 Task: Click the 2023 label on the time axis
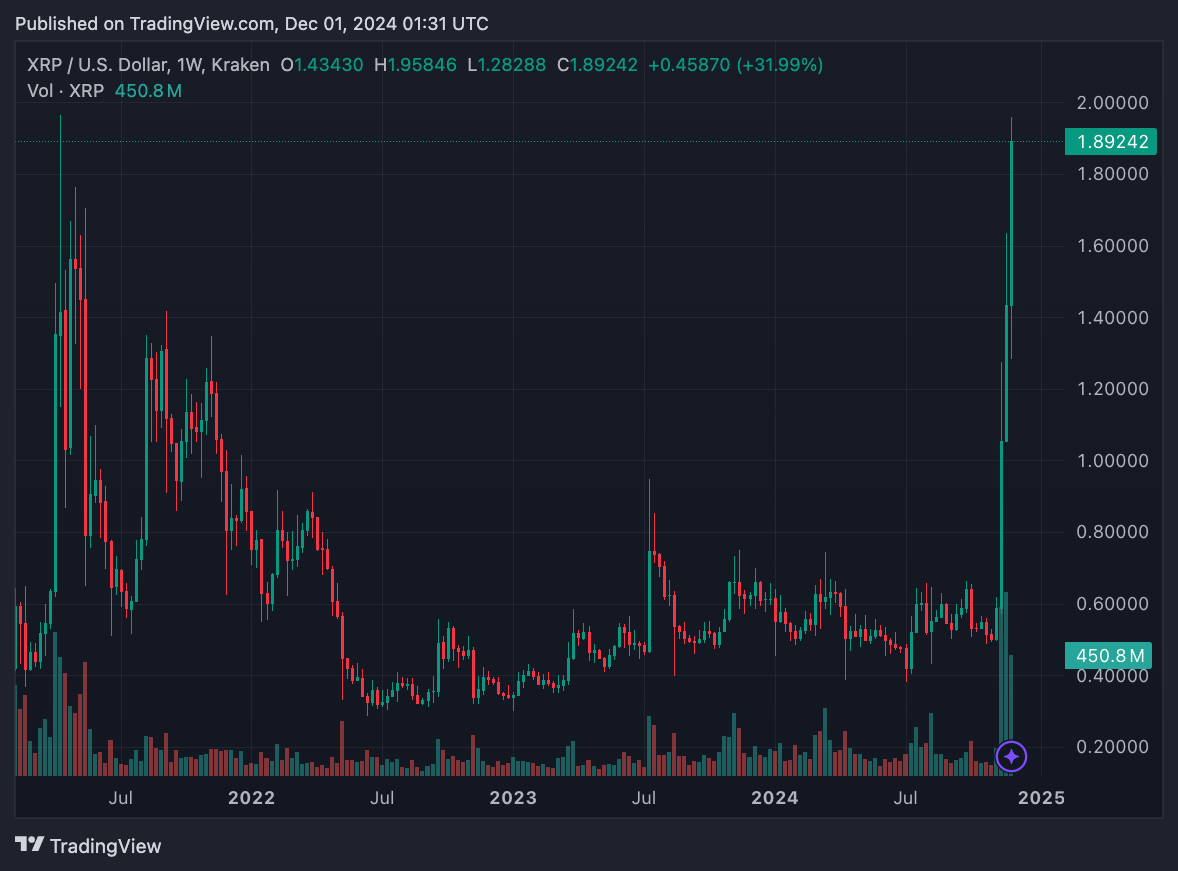pos(512,798)
